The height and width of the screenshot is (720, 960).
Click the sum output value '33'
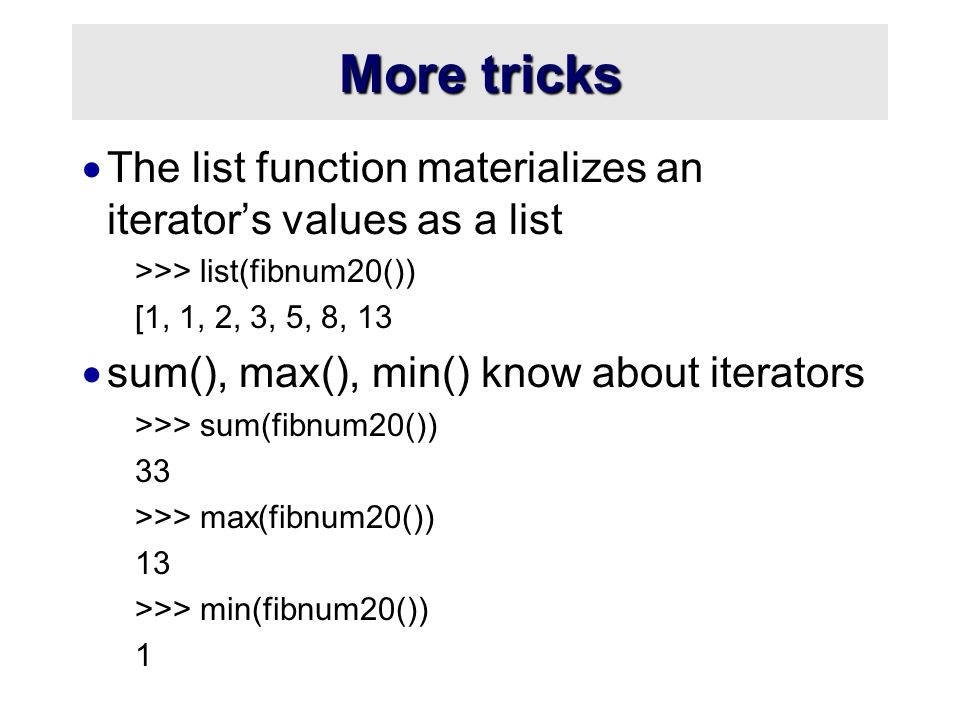152,471
